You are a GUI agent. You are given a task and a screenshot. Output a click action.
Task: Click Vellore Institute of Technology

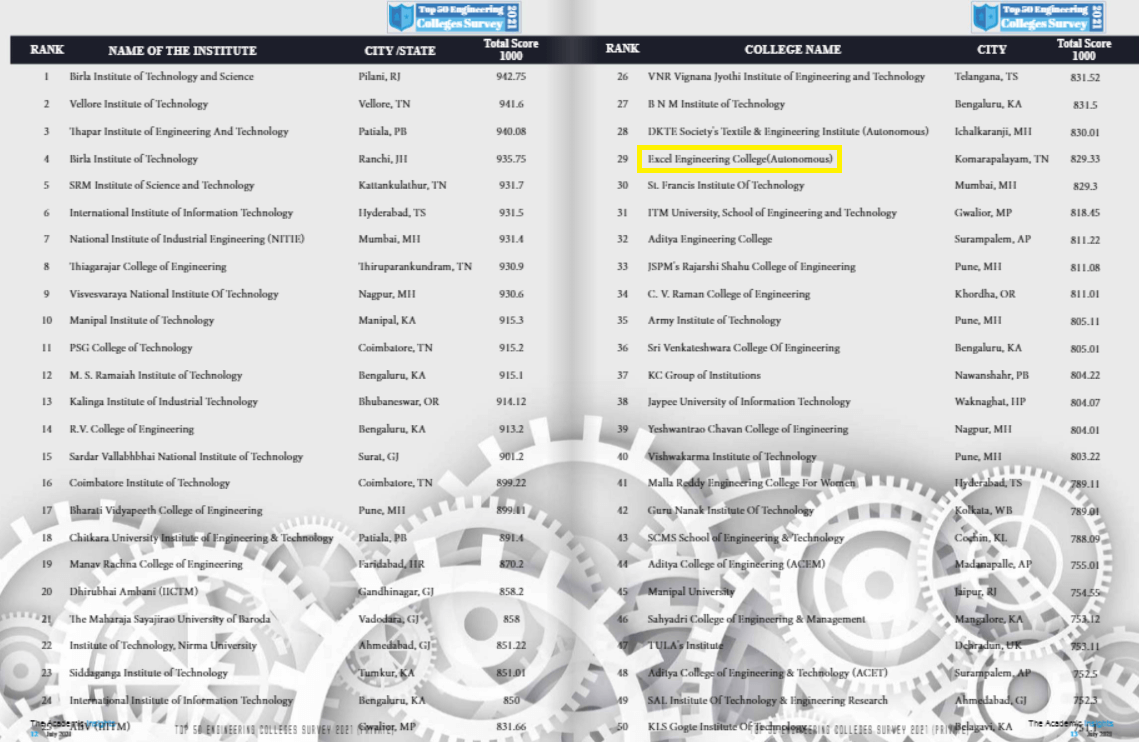139,104
